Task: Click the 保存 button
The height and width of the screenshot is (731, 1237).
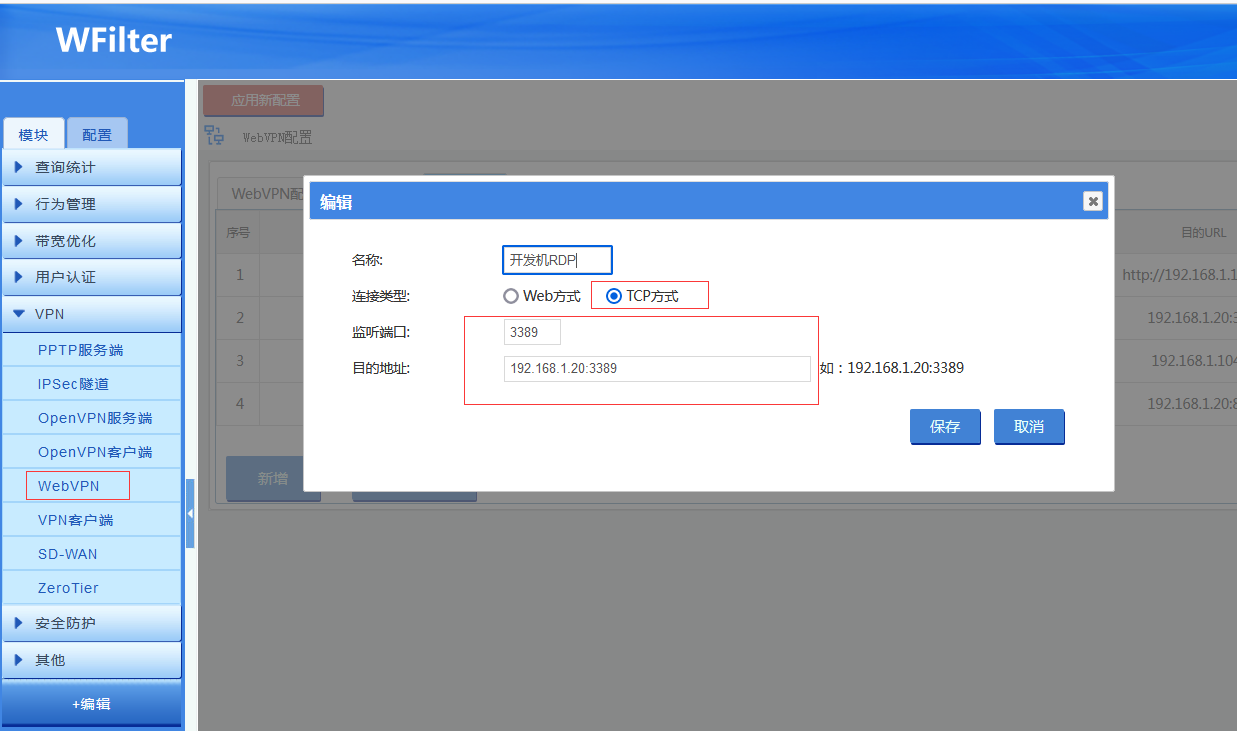Action: coord(945,427)
